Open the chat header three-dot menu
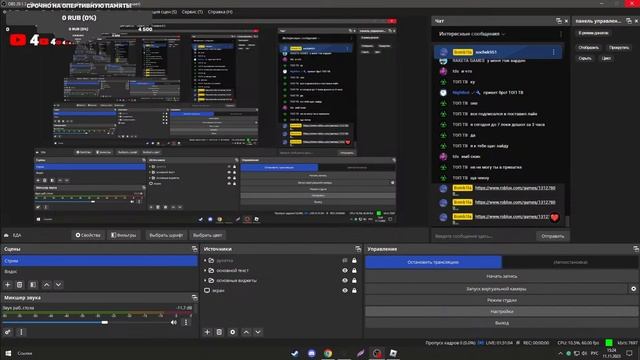 pyautogui.click(x=561, y=34)
